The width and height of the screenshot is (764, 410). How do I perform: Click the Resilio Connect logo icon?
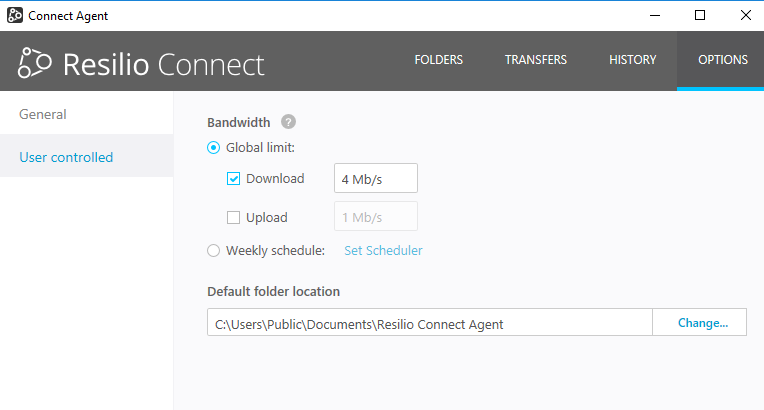[x=36, y=62]
